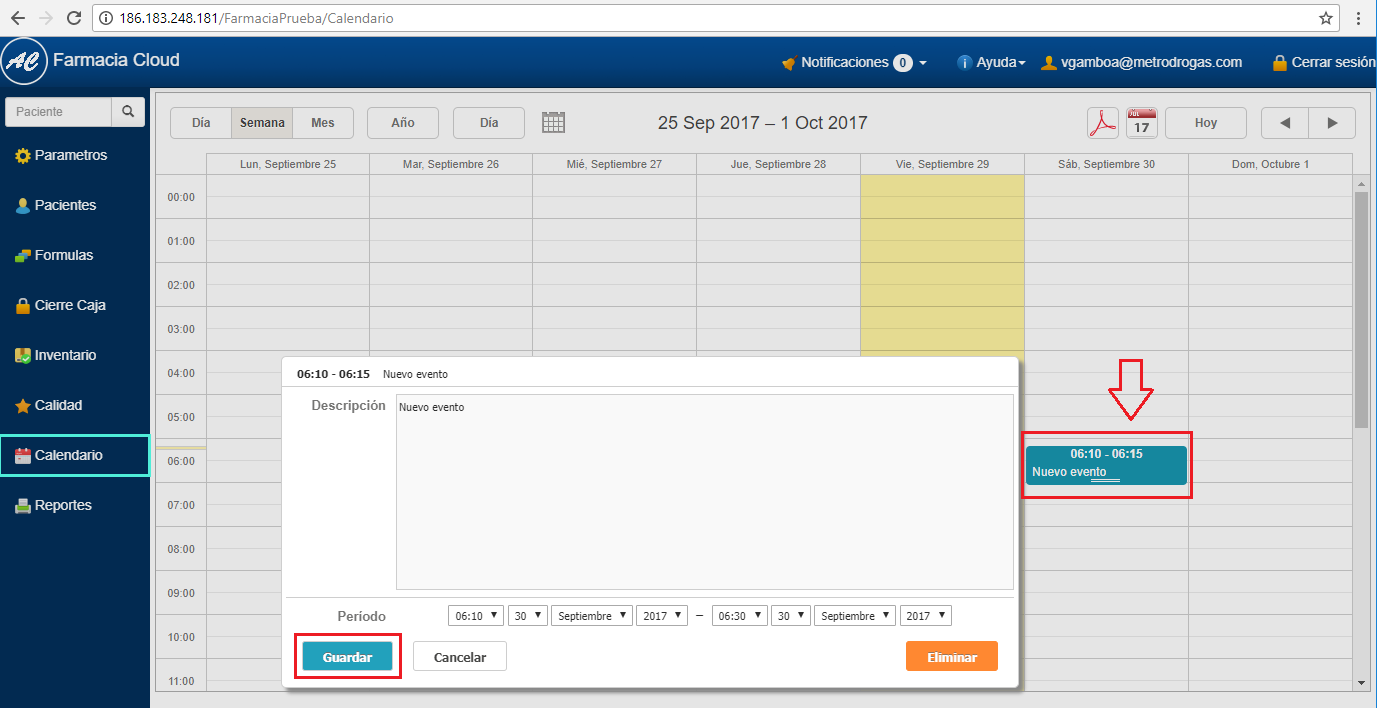Image resolution: width=1377 pixels, height=708 pixels.
Task: Click the calendar vertical scrollbar
Action: tap(1360, 310)
